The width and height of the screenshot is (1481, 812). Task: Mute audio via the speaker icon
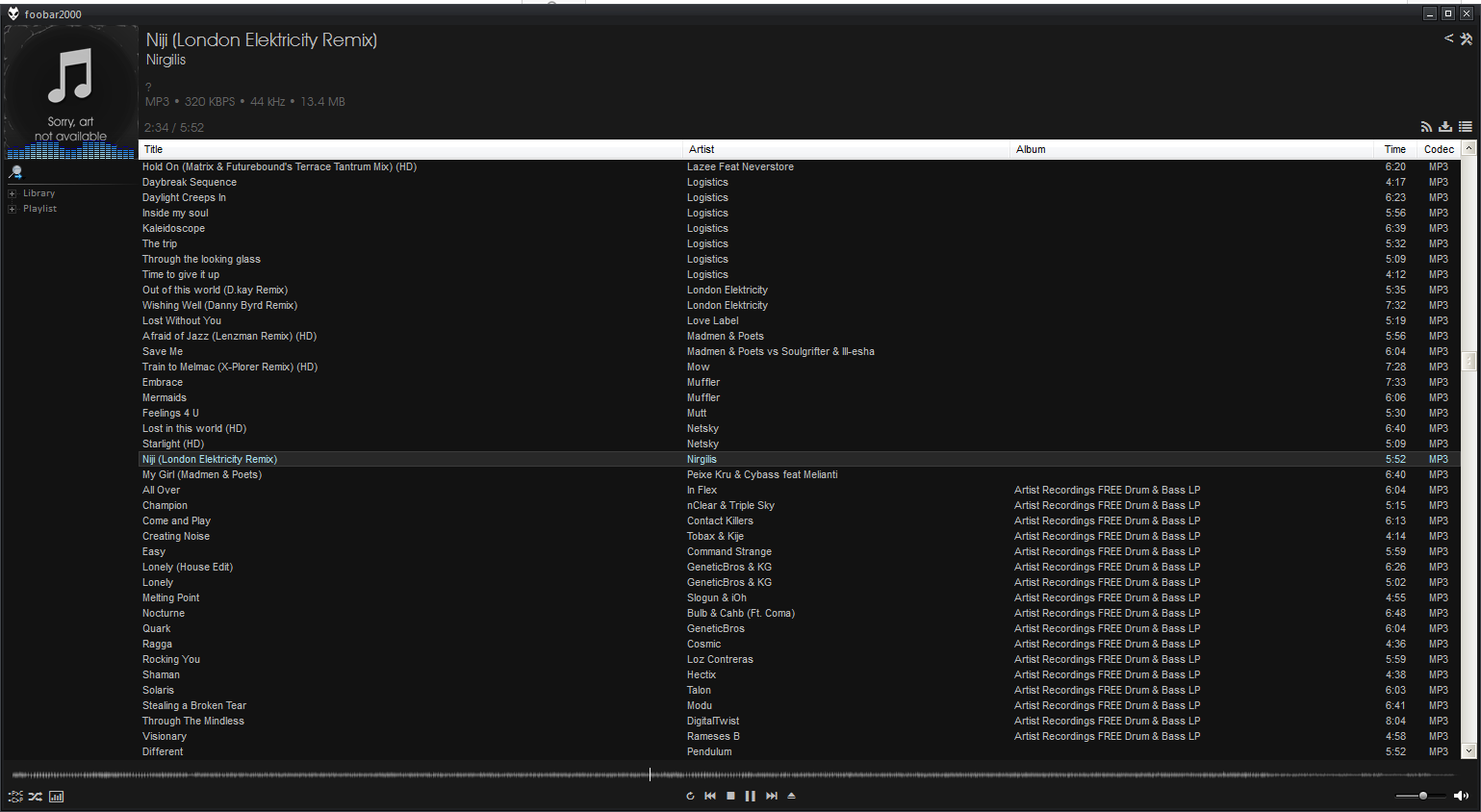[x=1461, y=796]
